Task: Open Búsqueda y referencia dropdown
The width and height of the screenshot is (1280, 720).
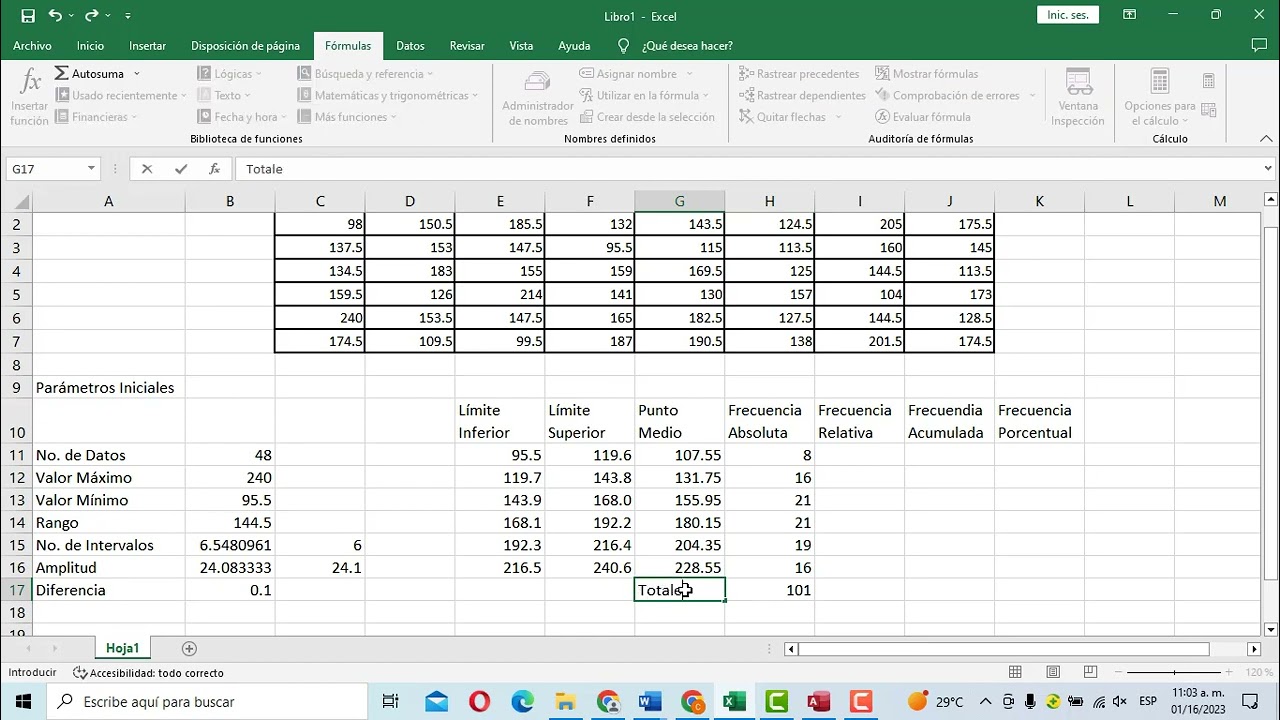Action: pyautogui.click(x=366, y=73)
